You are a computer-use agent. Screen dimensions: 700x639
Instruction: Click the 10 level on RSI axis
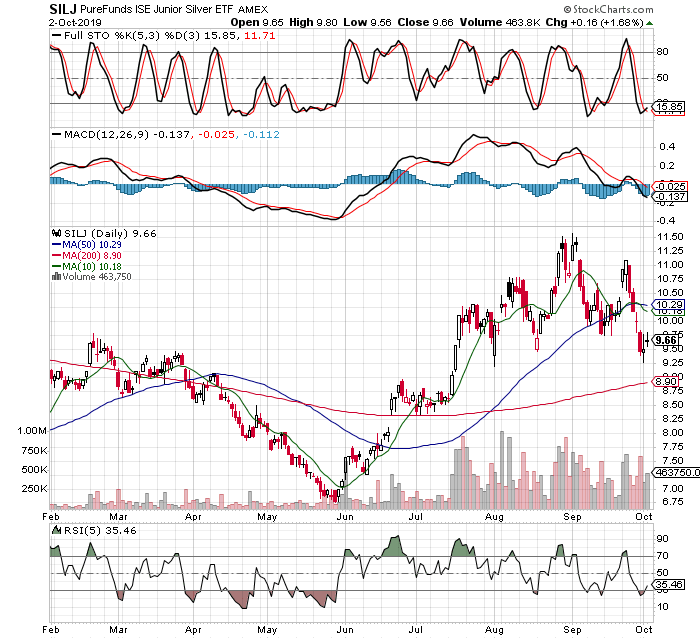(x=662, y=606)
